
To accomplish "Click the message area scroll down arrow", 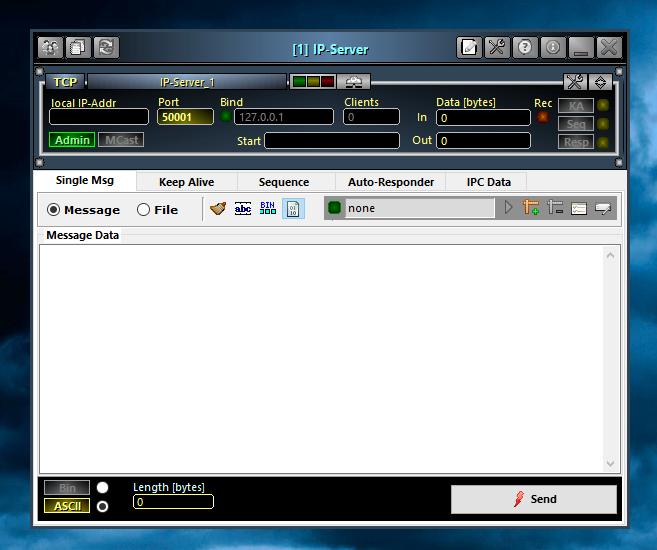I will tap(610, 463).
